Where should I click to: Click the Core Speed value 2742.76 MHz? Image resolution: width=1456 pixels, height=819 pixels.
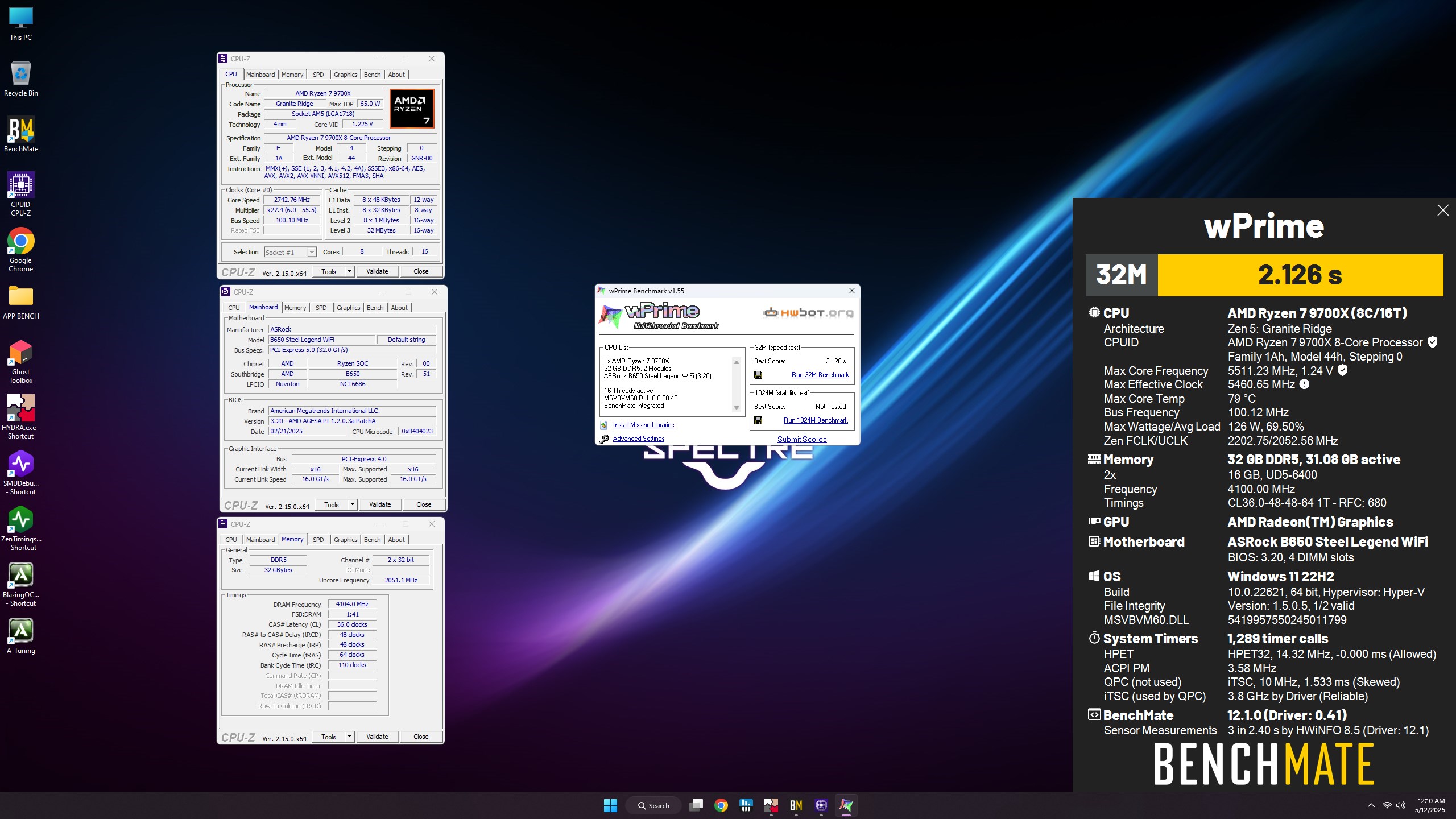292,200
